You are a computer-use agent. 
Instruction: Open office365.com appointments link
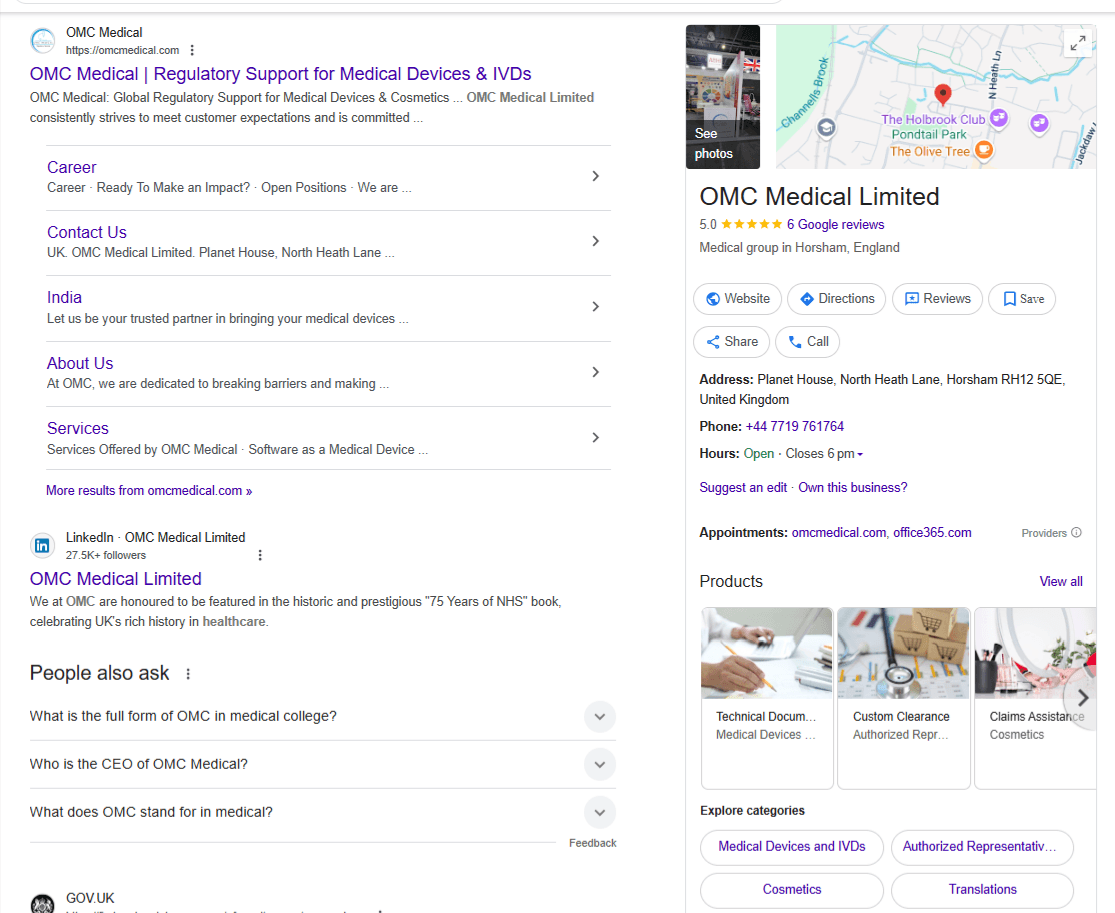[x=932, y=533]
